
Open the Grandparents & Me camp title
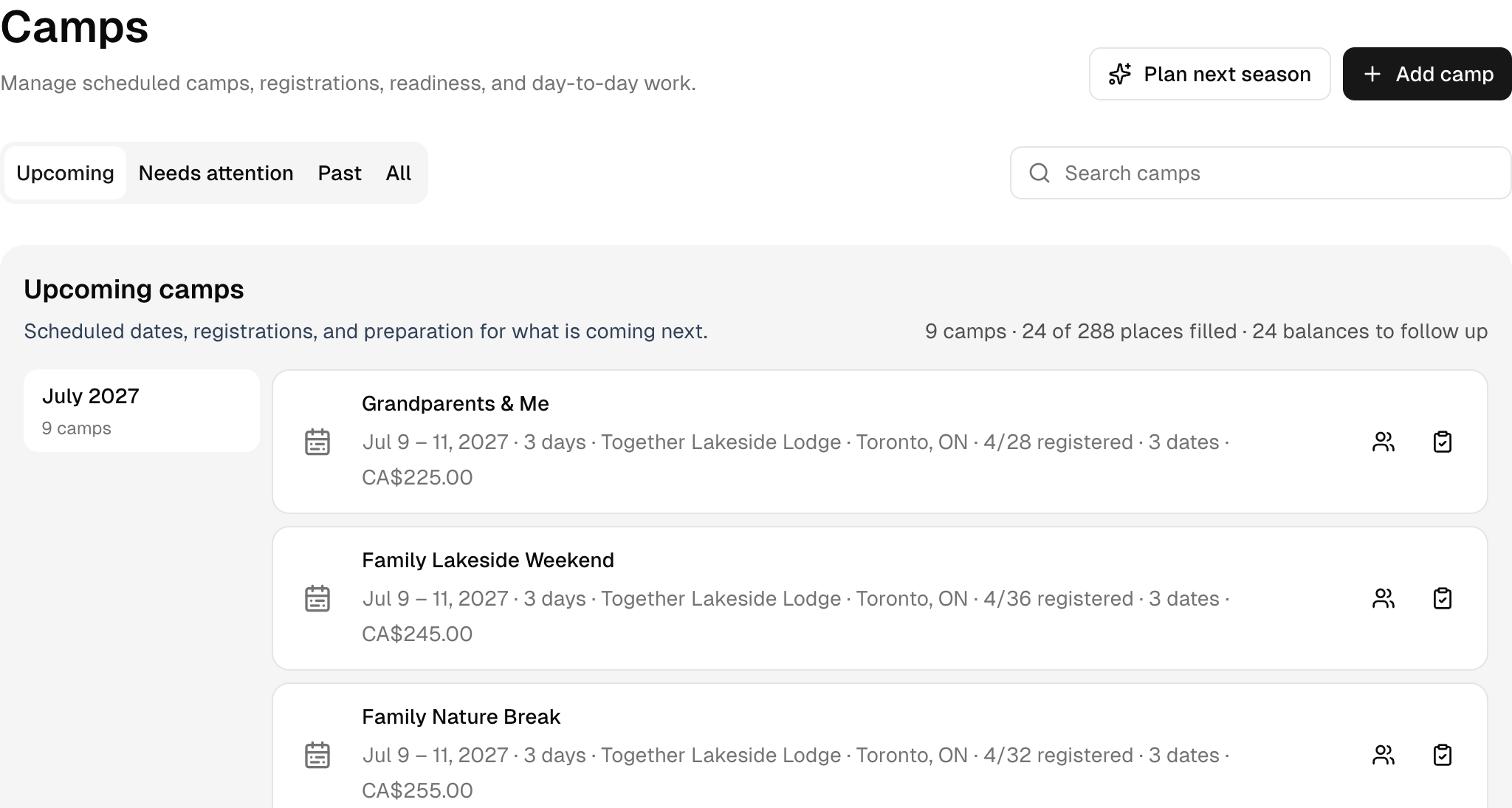point(456,403)
